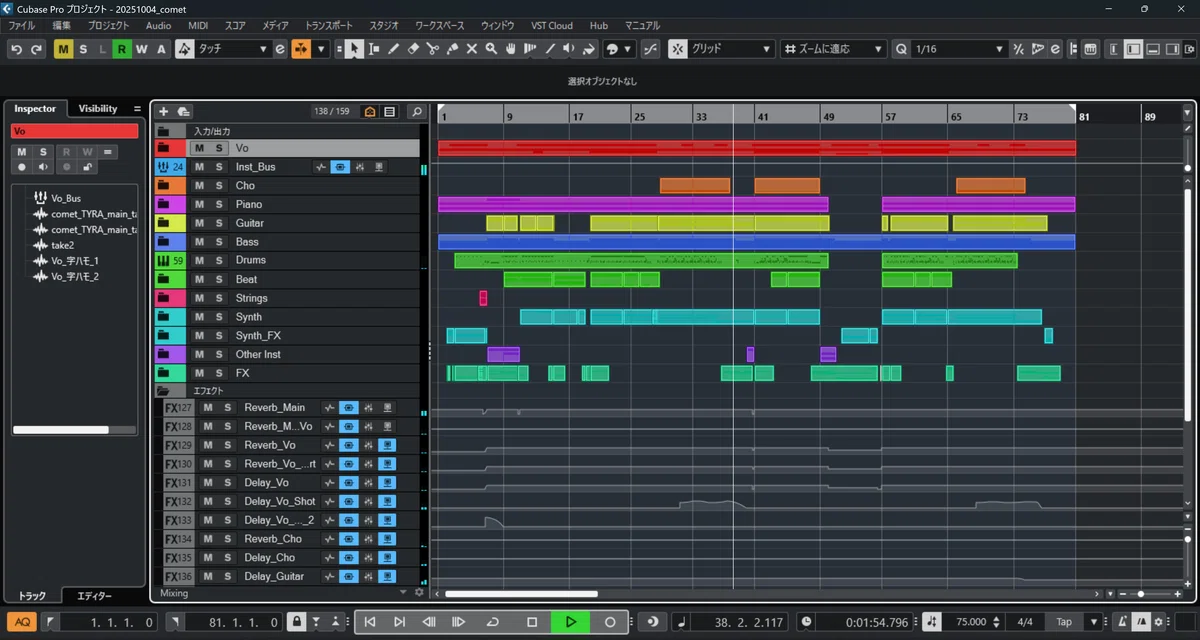The image size is (1200, 640).
Task: Click the Tap tempo button
Action: pyautogui.click(x=1064, y=622)
